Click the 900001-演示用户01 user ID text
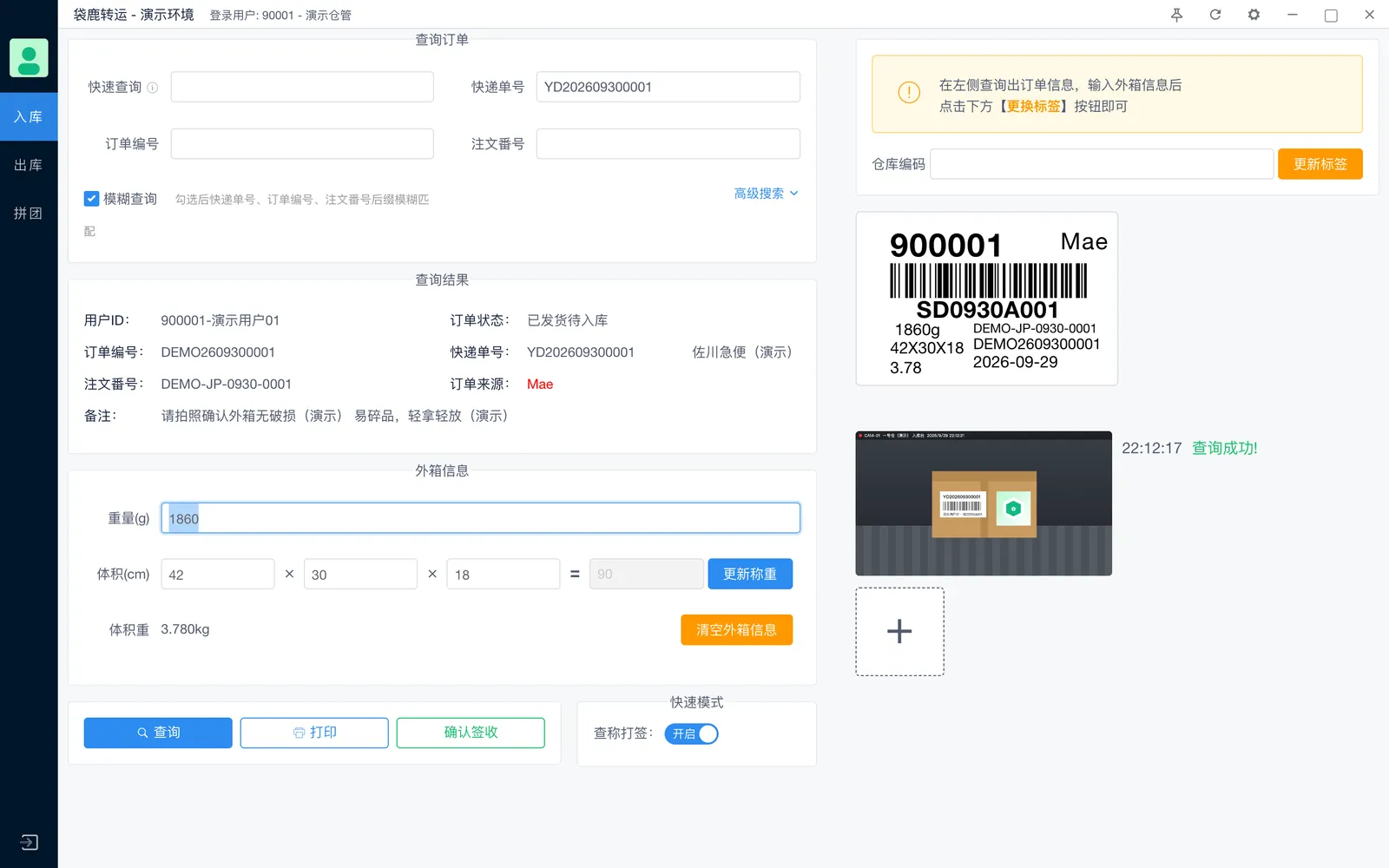Viewport: 1389px width, 868px height. 221,320
